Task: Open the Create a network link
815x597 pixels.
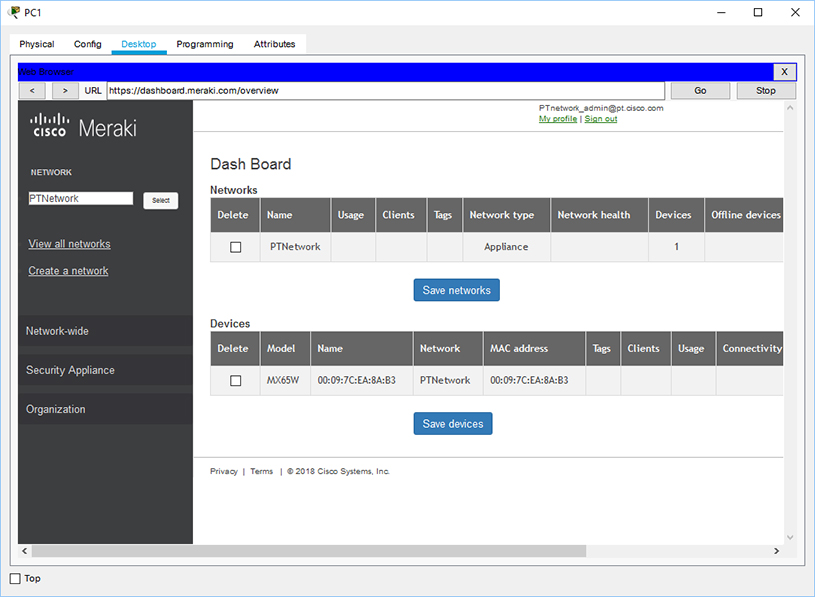Action: pos(68,271)
